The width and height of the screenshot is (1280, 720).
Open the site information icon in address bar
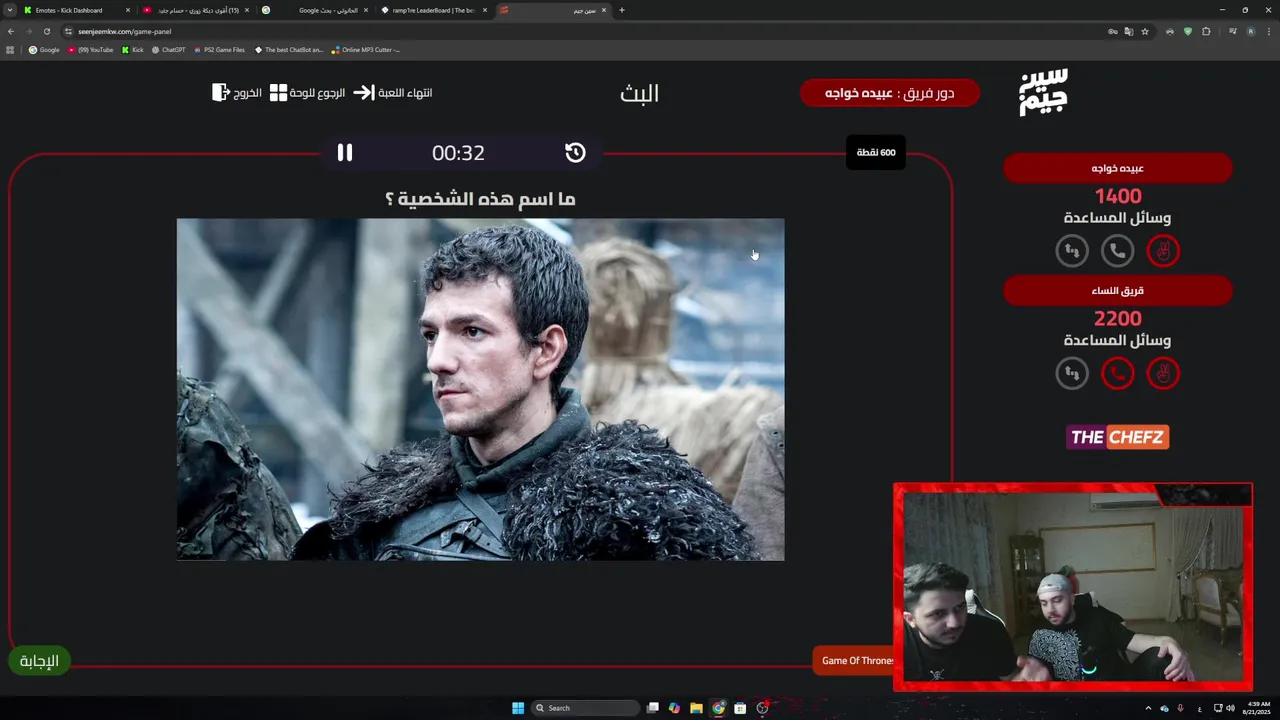tap(69, 31)
